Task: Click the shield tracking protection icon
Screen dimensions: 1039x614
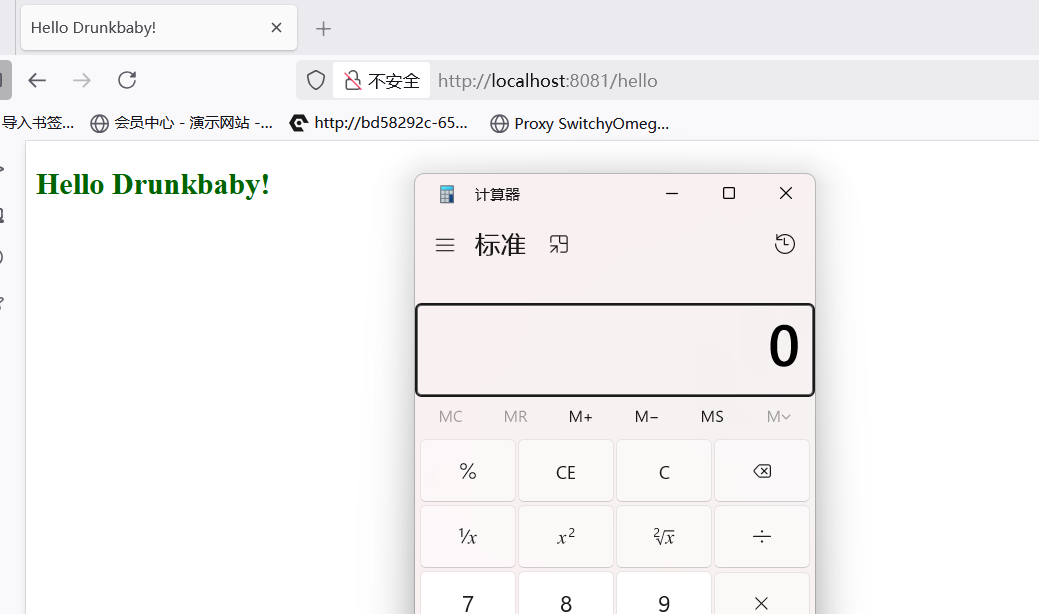Action: 316,80
